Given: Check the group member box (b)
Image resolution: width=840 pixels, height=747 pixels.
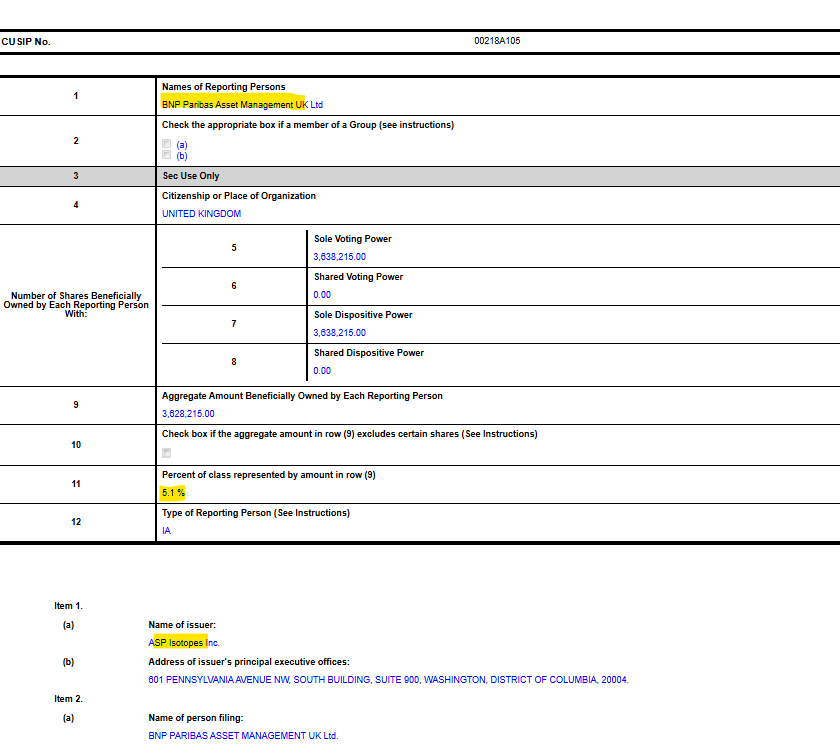Looking at the screenshot, I should [x=167, y=155].
